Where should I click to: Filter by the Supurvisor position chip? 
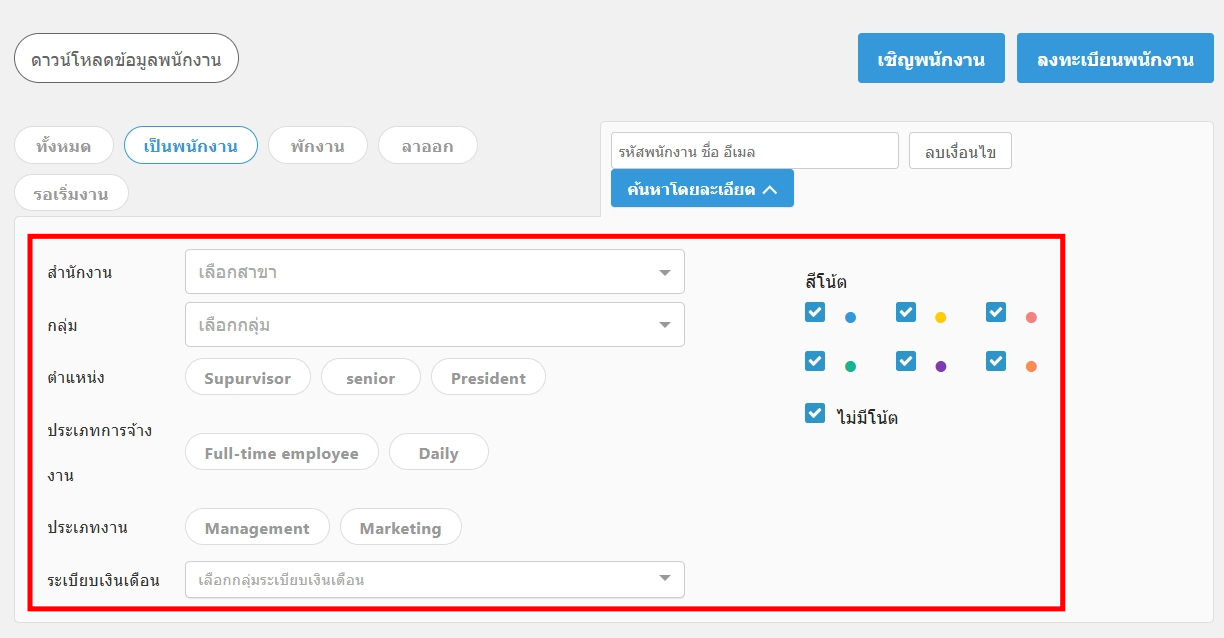tap(247, 378)
